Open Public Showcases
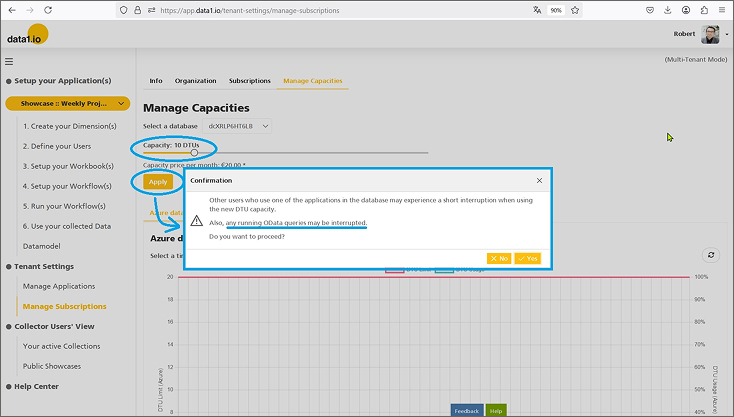This screenshot has width=734, height=417. coord(51,366)
